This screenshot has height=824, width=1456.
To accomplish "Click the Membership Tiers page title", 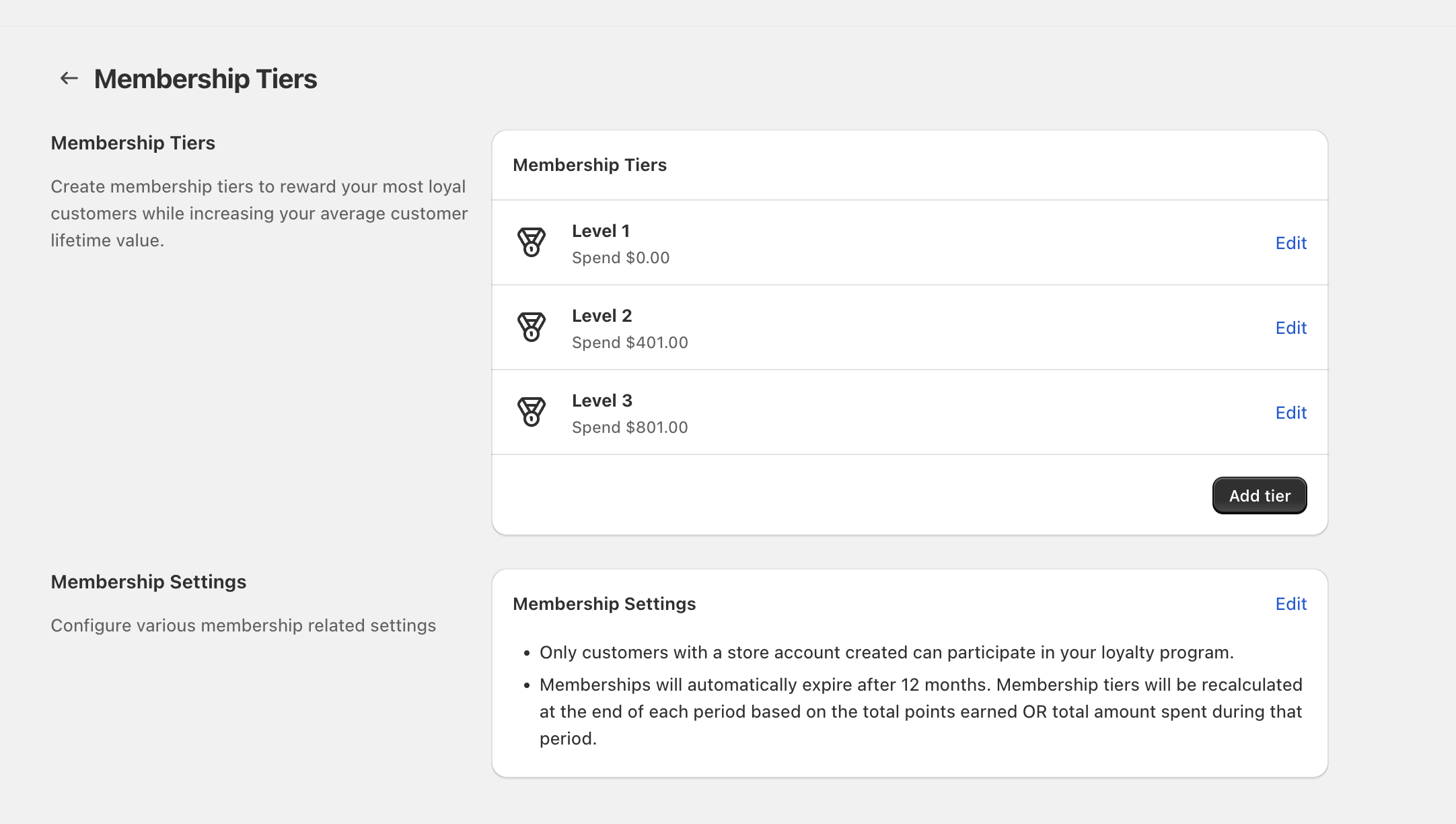I will point(205,79).
